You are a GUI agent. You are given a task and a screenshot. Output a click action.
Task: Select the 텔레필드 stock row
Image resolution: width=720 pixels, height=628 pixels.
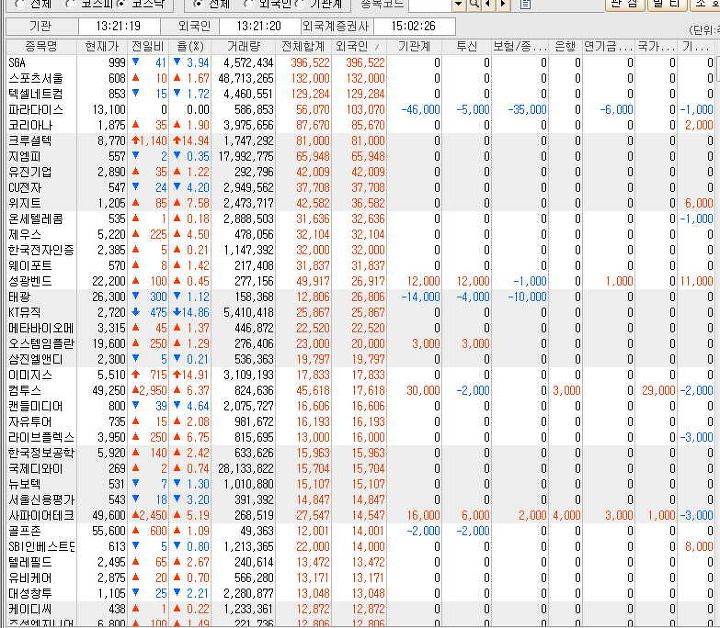point(360,562)
